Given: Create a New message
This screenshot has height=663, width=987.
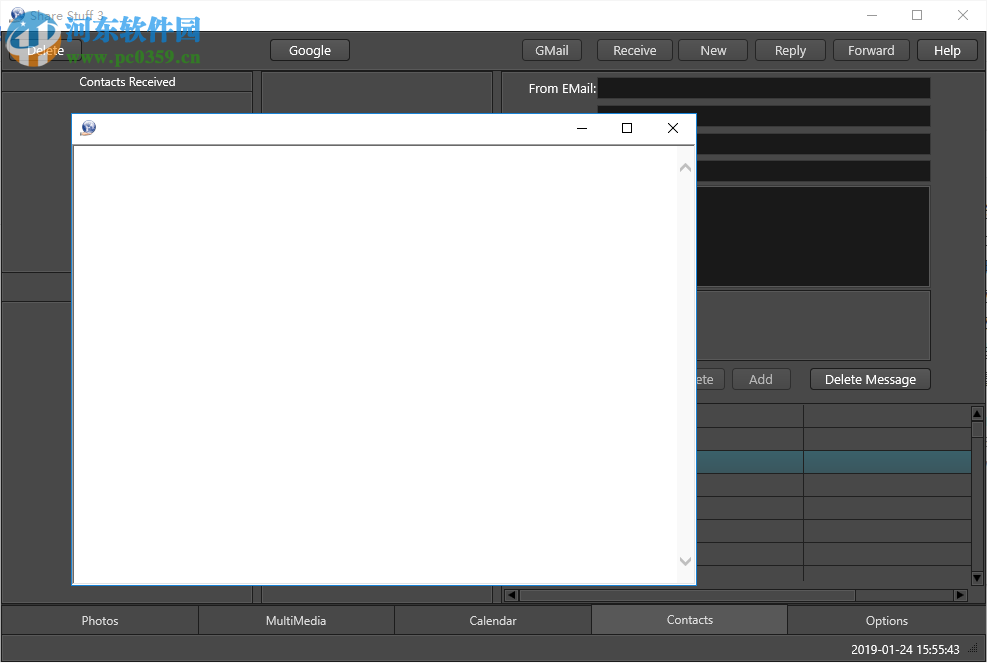Looking at the screenshot, I should tap(713, 50).
